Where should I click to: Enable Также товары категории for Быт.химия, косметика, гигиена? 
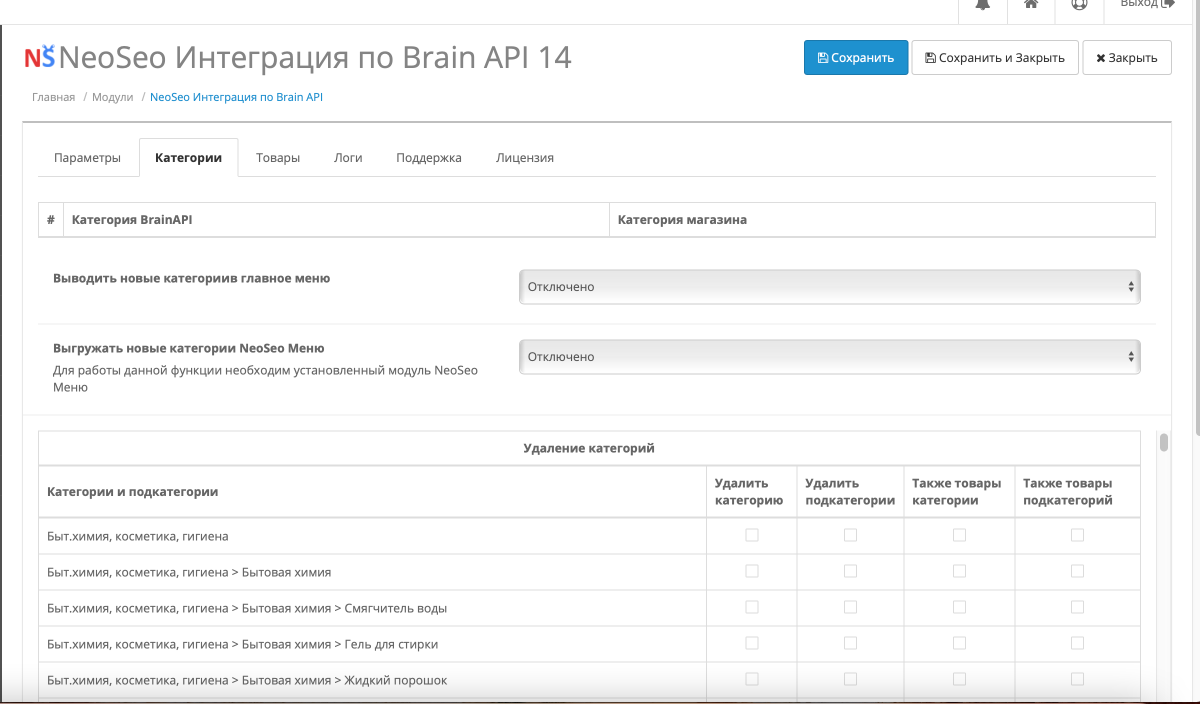pos(959,536)
